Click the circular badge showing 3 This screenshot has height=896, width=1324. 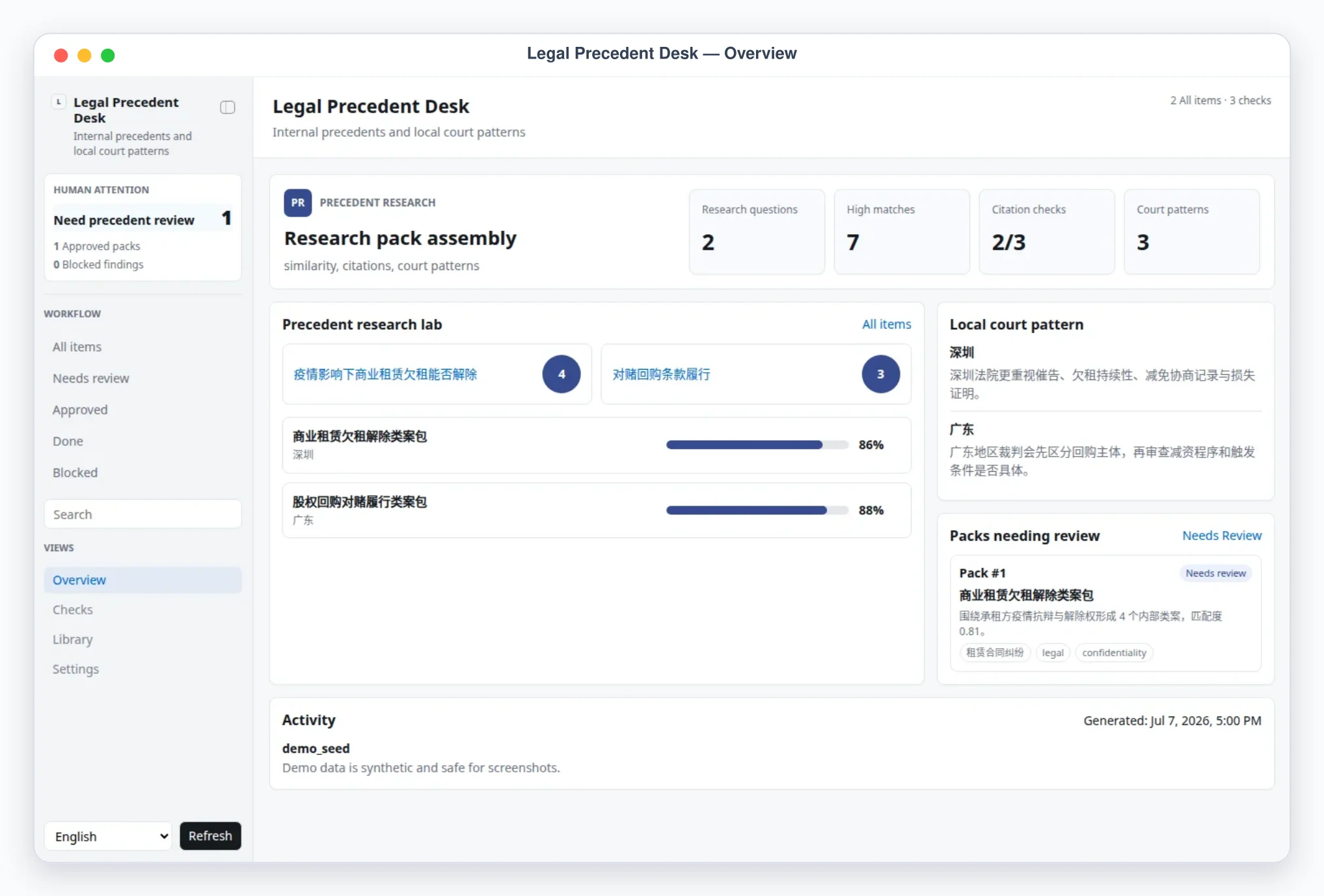(880, 374)
